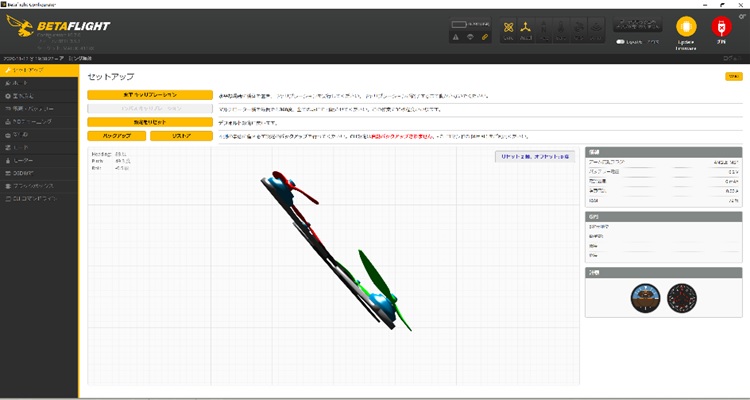Click the Instruments panel header
750x400 pixels.
(x=663, y=273)
